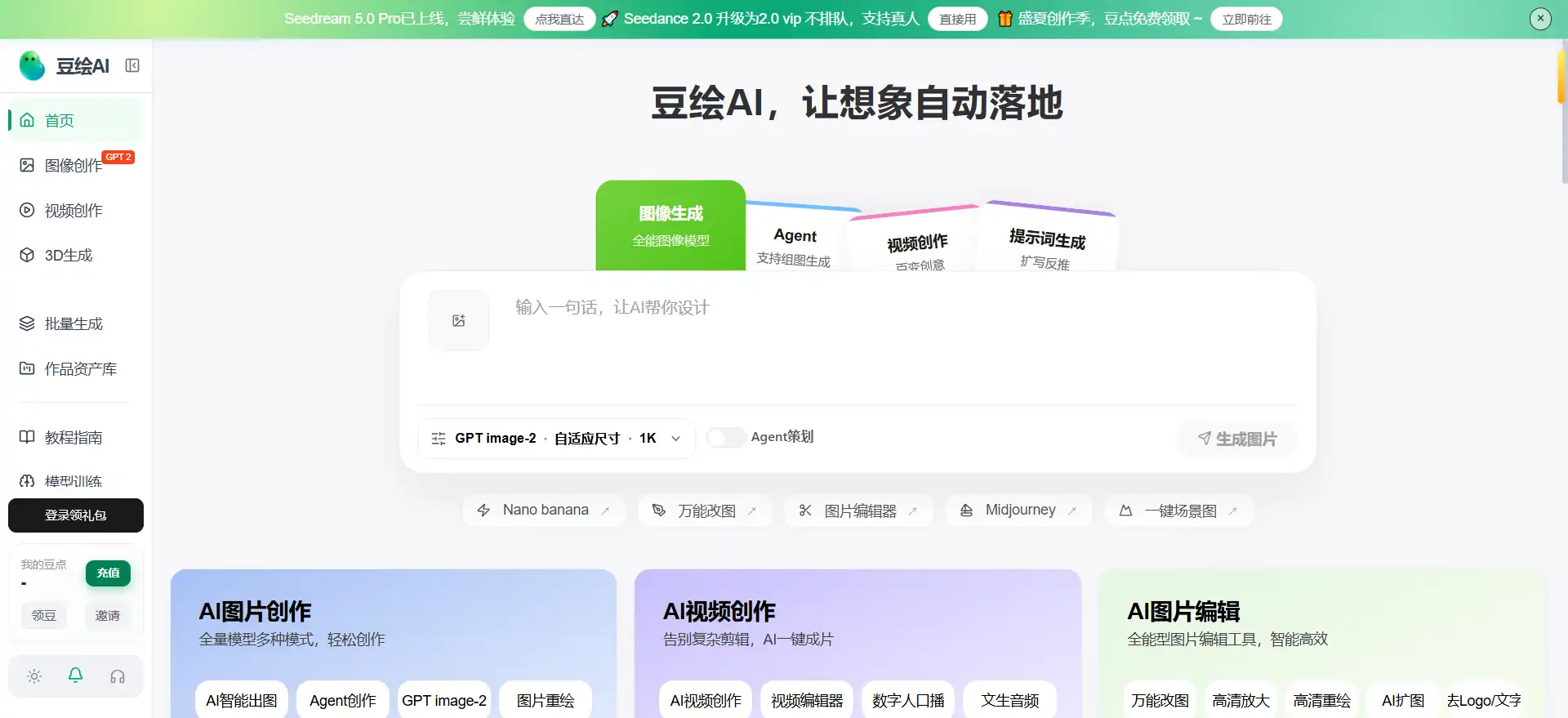Click the lightning icon beside Nano banana
The height and width of the screenshot is (718, 1568).
[483, 511]
